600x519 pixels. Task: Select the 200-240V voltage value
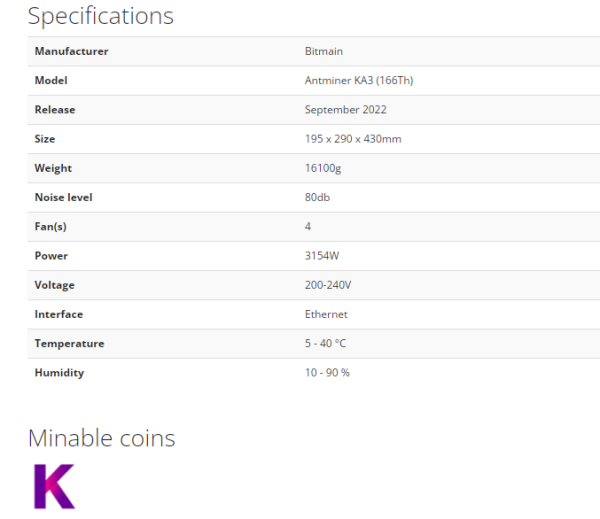tap(328, 285)
